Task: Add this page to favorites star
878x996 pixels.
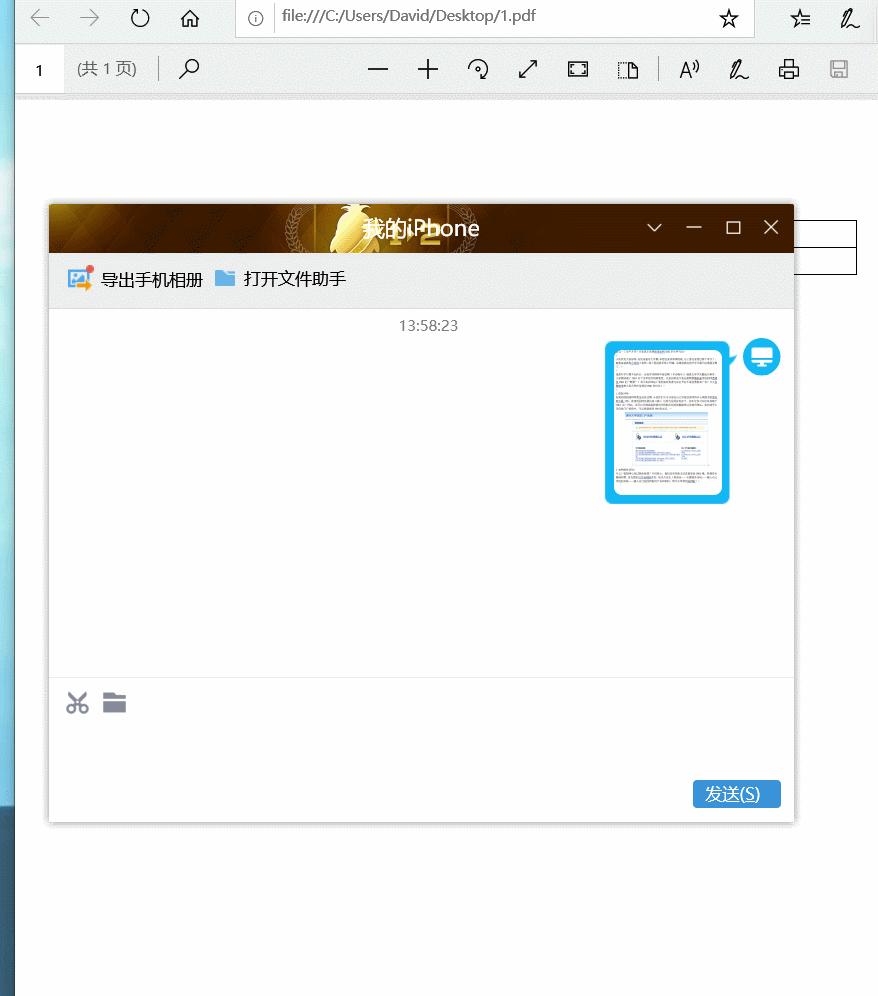Action: point(729,18)
